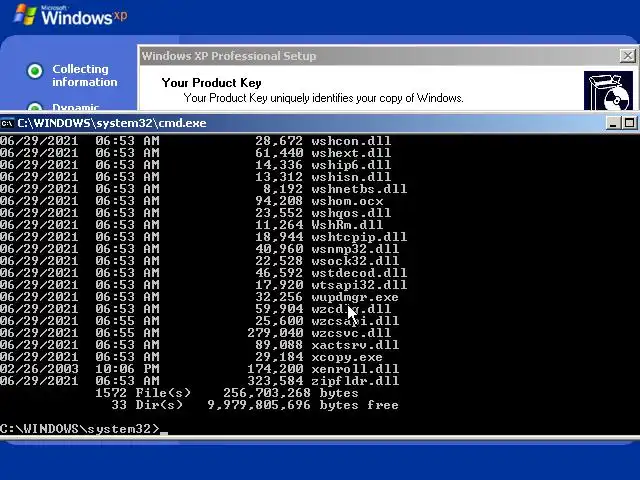Click the 256,703,268 bytes total

point(291,393)
